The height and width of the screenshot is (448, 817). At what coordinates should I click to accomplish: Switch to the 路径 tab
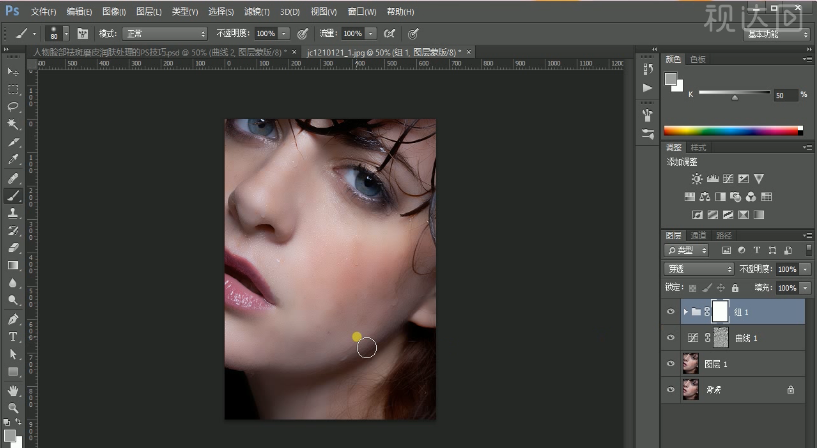724,235
